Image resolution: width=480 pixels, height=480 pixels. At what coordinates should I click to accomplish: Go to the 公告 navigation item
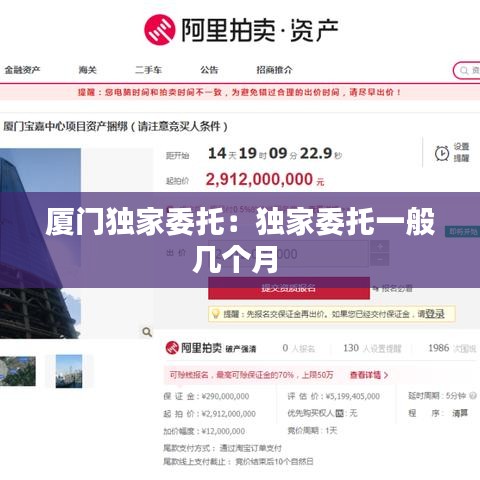tap(209, 70)
